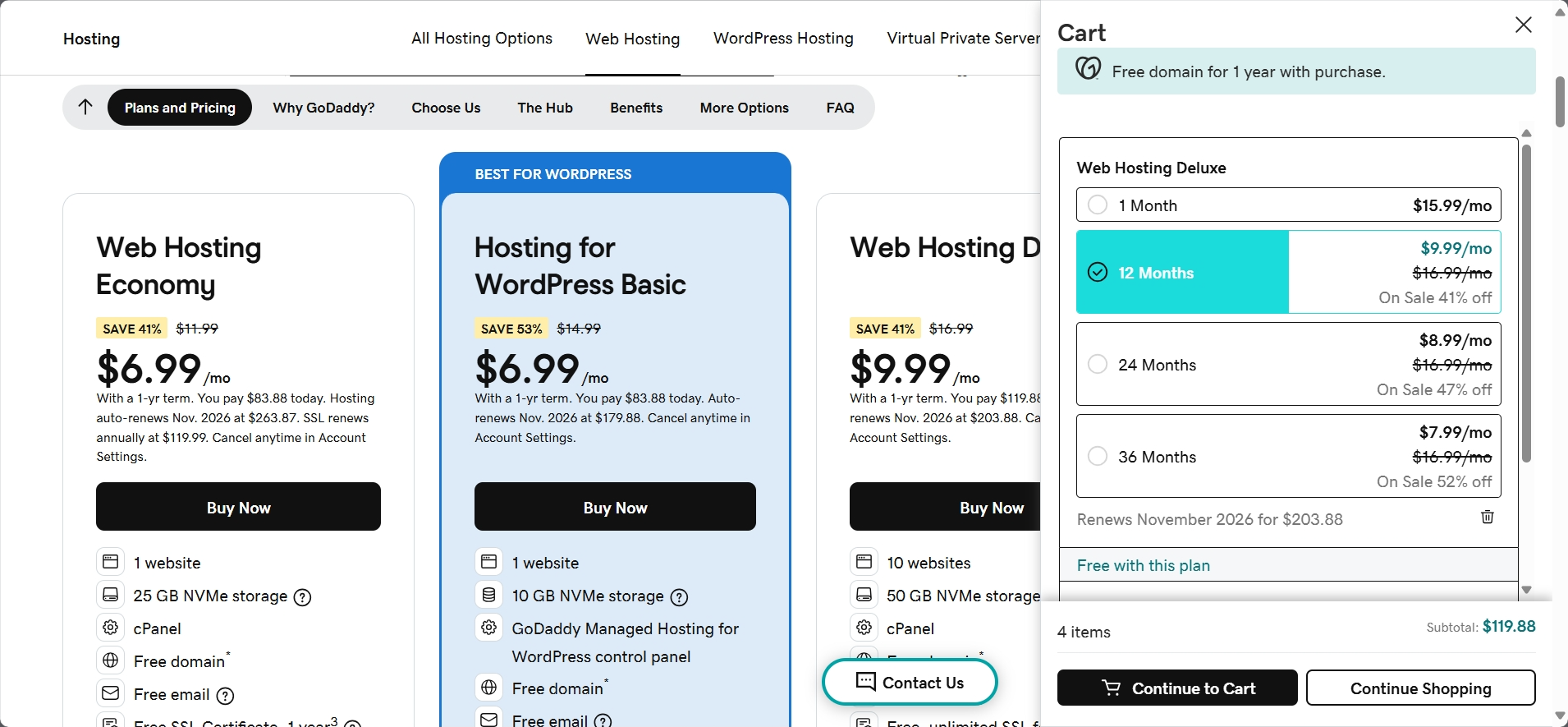
Task: Click GoDaddy logo icon in free domain banner
Action: (1089, 69)
